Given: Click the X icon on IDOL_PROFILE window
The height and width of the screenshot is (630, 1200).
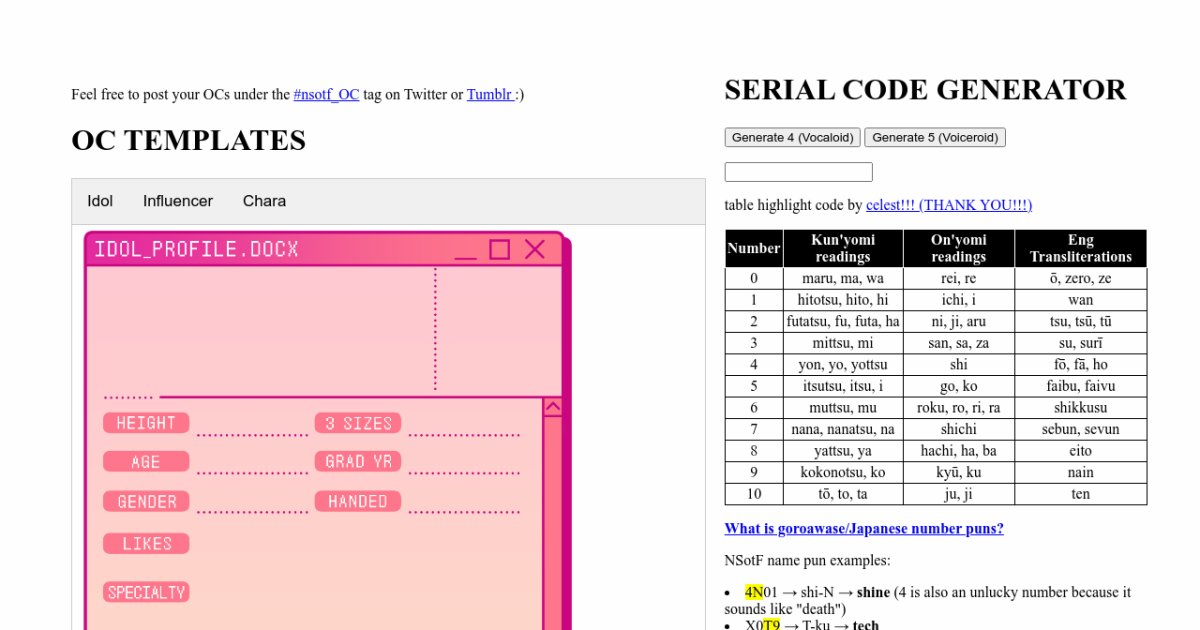Looking at the screenshot, I should click(x=535, y=249).
